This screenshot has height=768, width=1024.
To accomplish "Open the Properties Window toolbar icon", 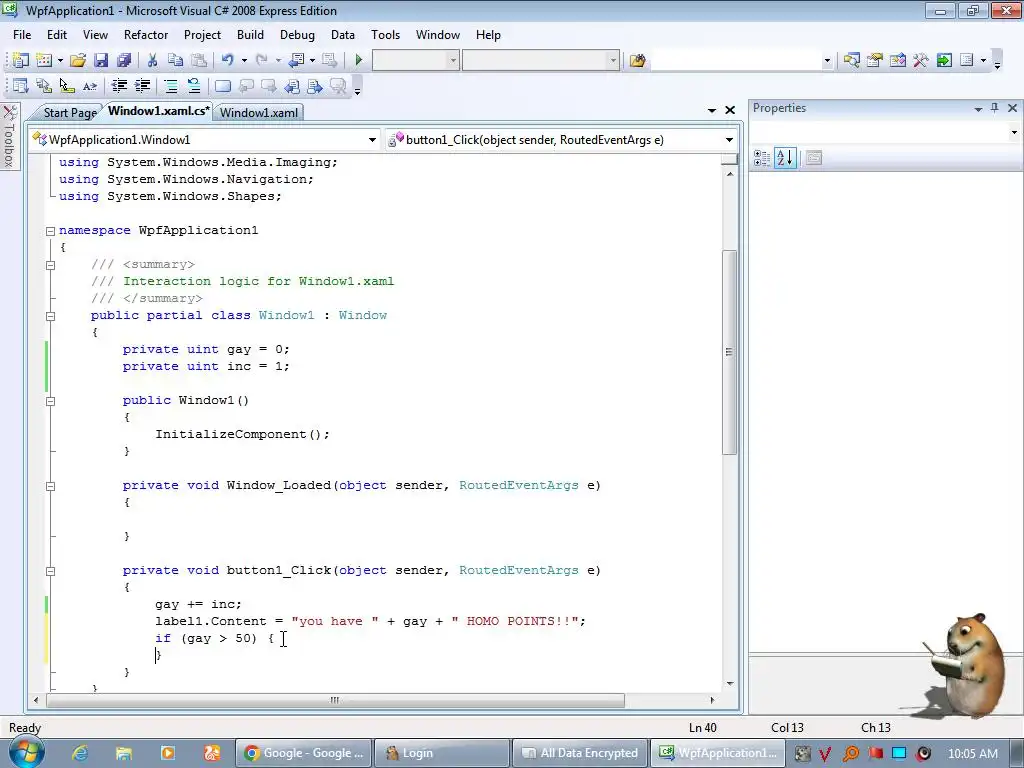I will (874, 60).
